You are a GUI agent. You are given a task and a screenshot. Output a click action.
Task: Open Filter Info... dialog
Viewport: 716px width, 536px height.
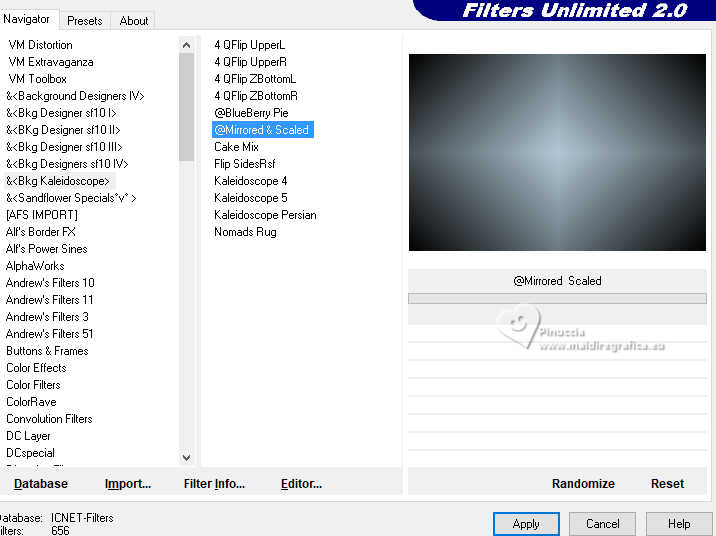(214, 483)
